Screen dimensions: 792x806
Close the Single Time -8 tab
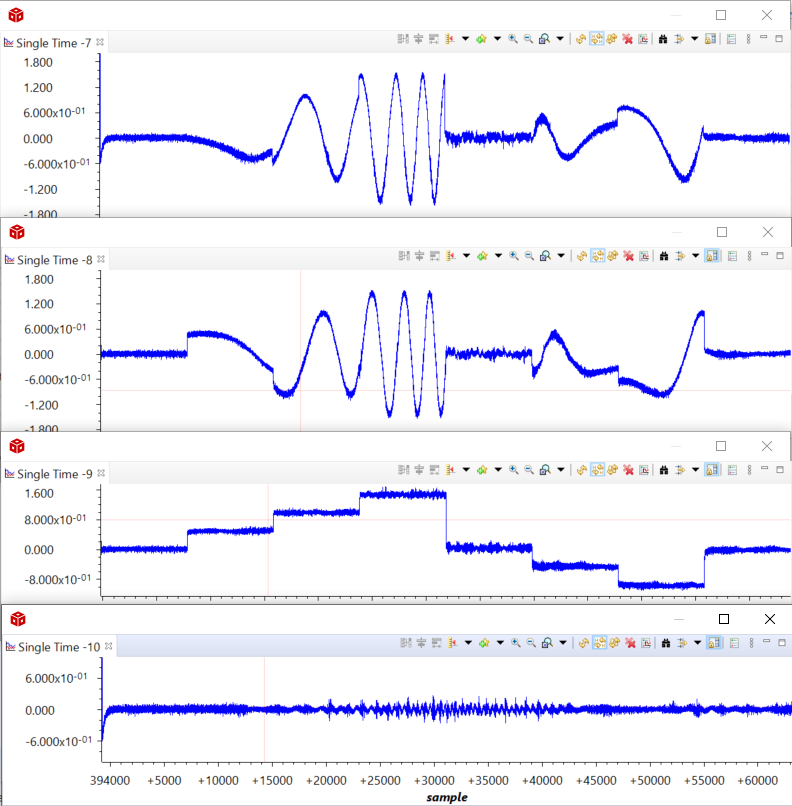coord(100,259)
